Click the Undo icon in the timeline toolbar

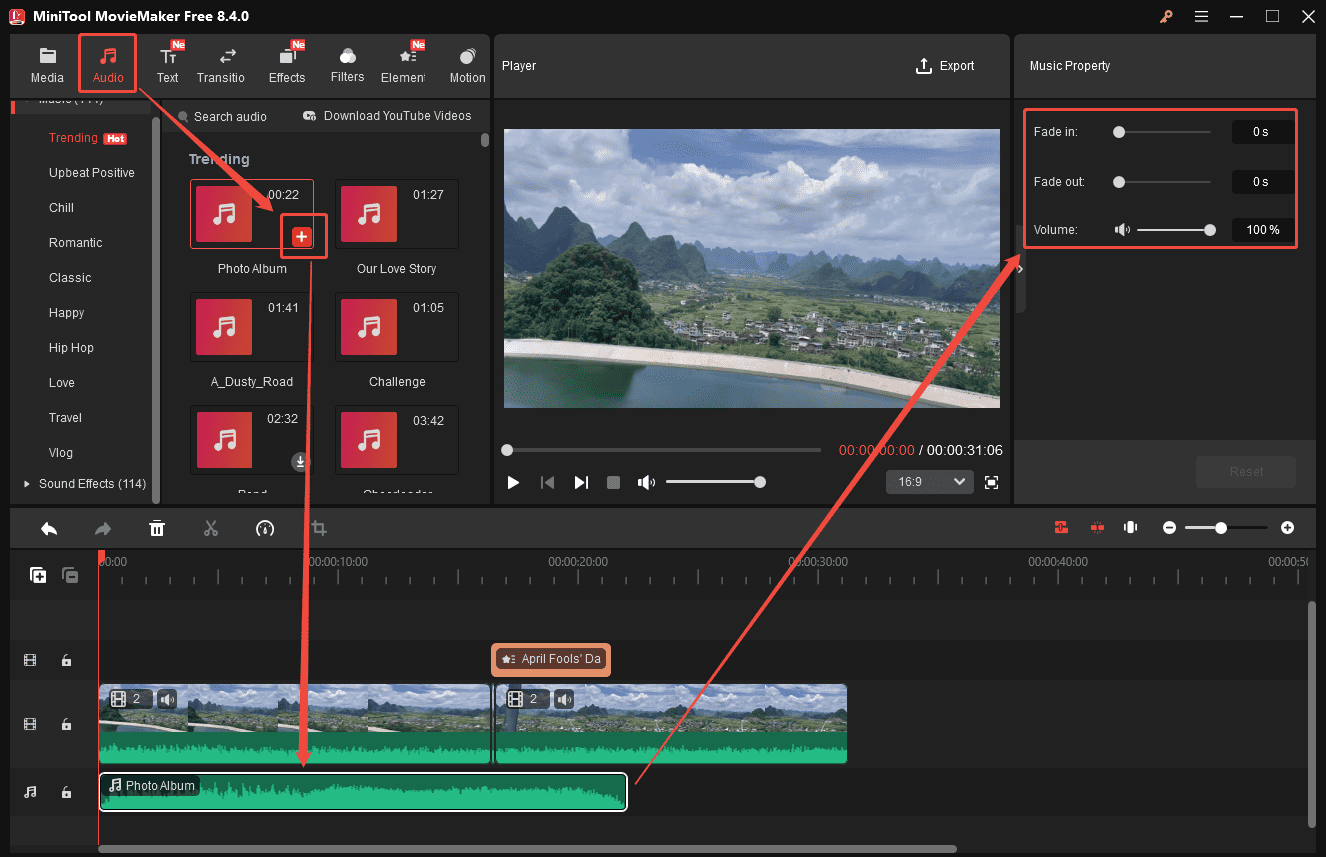point(49,527)
